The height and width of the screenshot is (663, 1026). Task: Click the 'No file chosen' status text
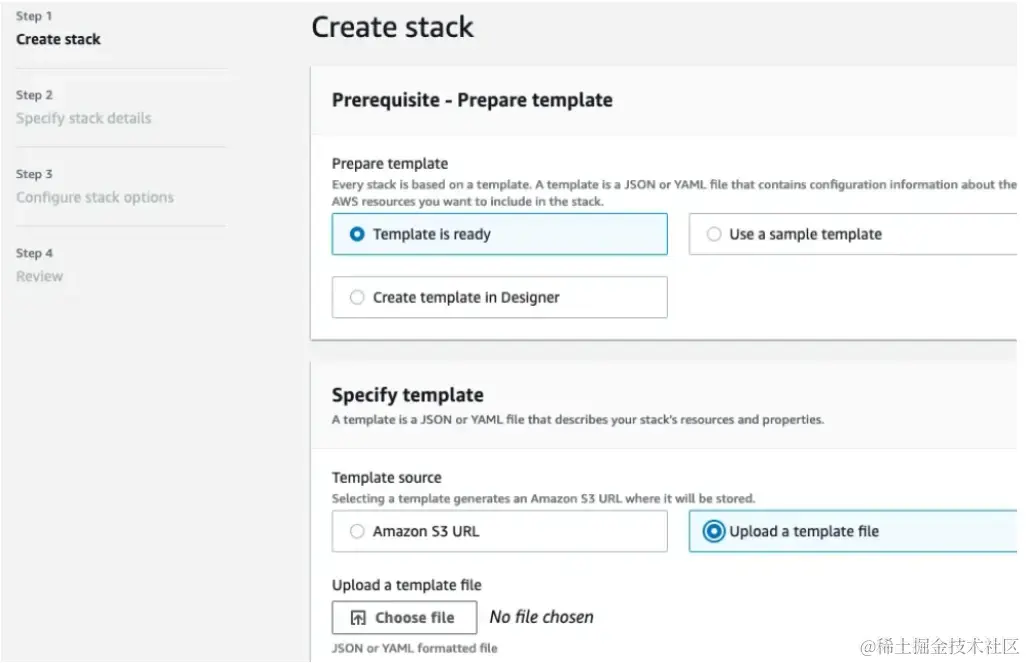pos(541,618)
